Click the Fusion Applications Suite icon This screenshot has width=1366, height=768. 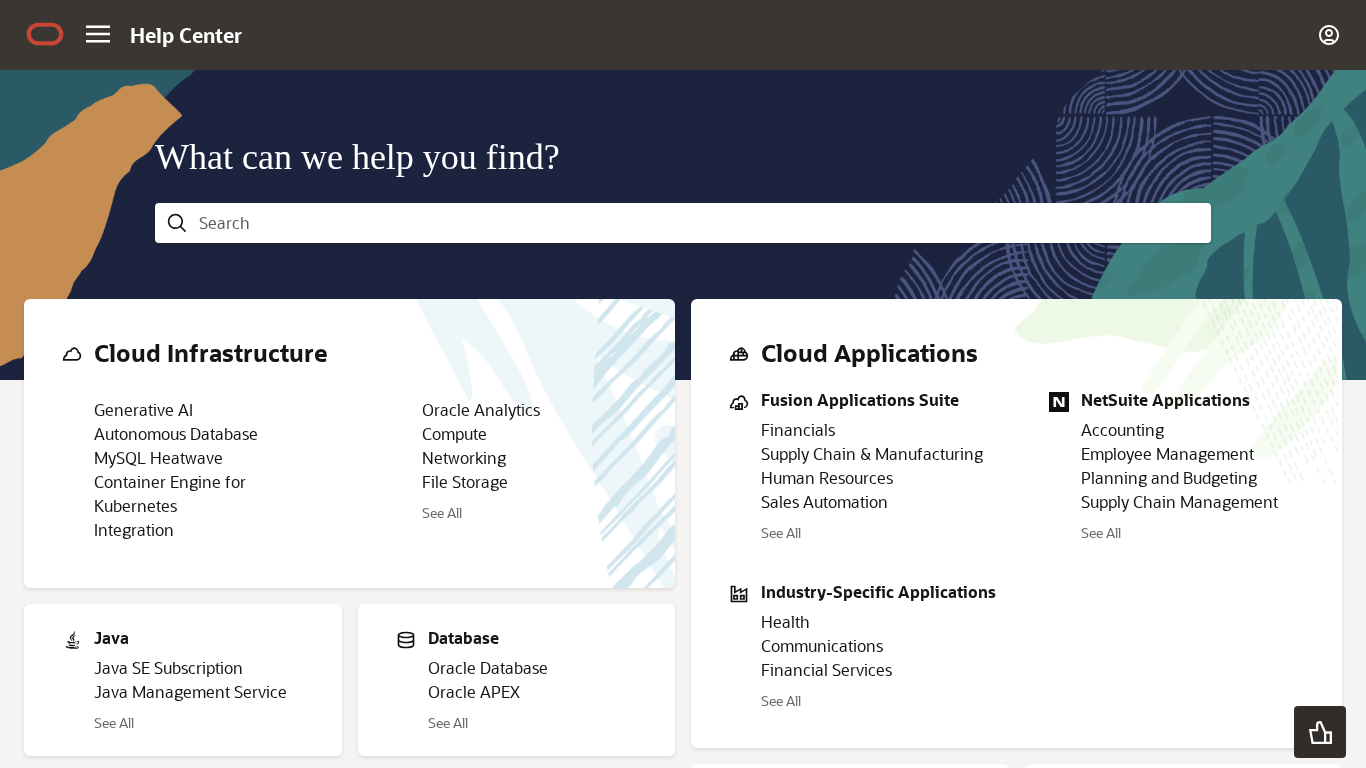739,402
